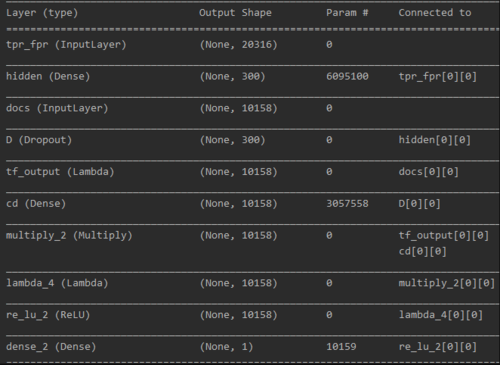Click the dense_2 (Dense) layer name
The height and width of the screenshot is (365, 500).
coord(51,347)
